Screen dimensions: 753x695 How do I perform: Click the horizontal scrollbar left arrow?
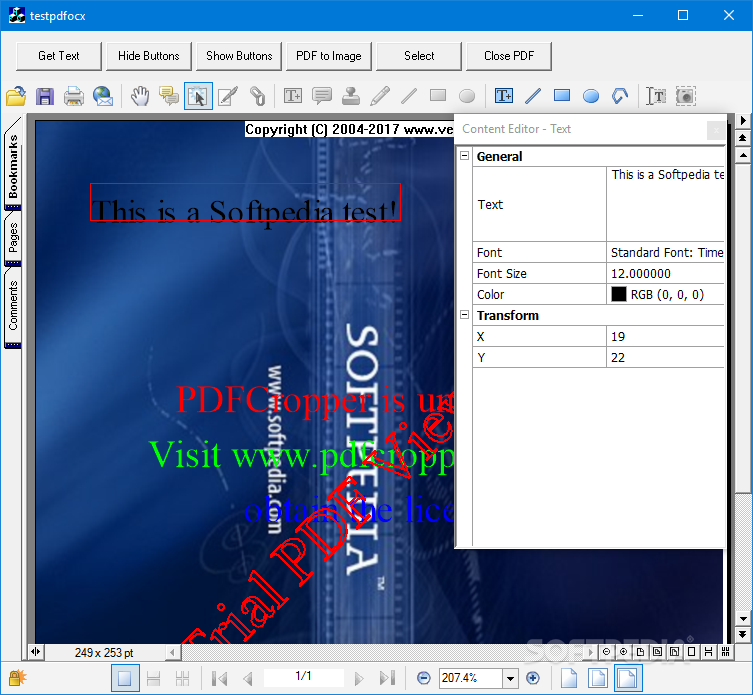(173, 652)
